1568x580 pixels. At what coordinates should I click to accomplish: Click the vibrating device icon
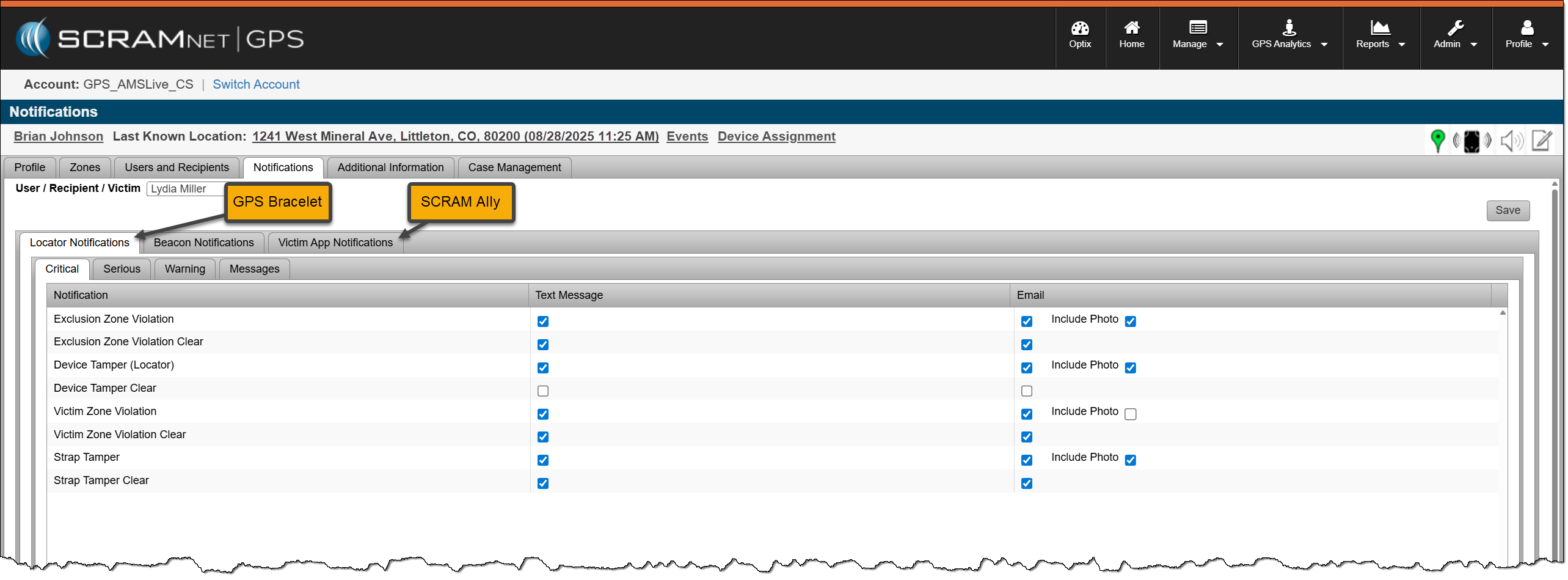pos(1471,141)
